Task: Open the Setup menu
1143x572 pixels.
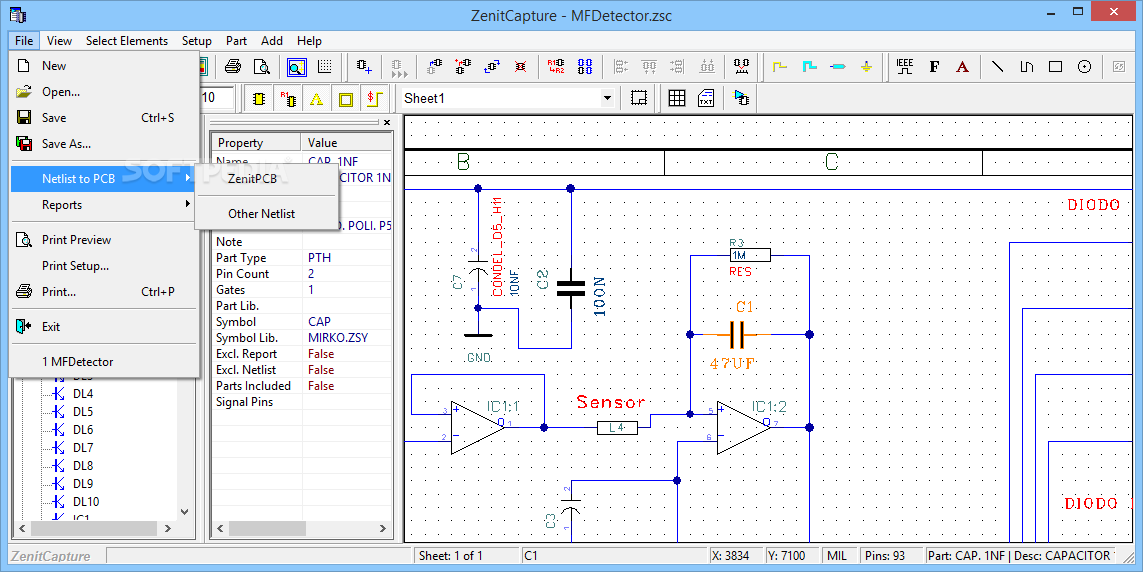Action: (197, 41)
